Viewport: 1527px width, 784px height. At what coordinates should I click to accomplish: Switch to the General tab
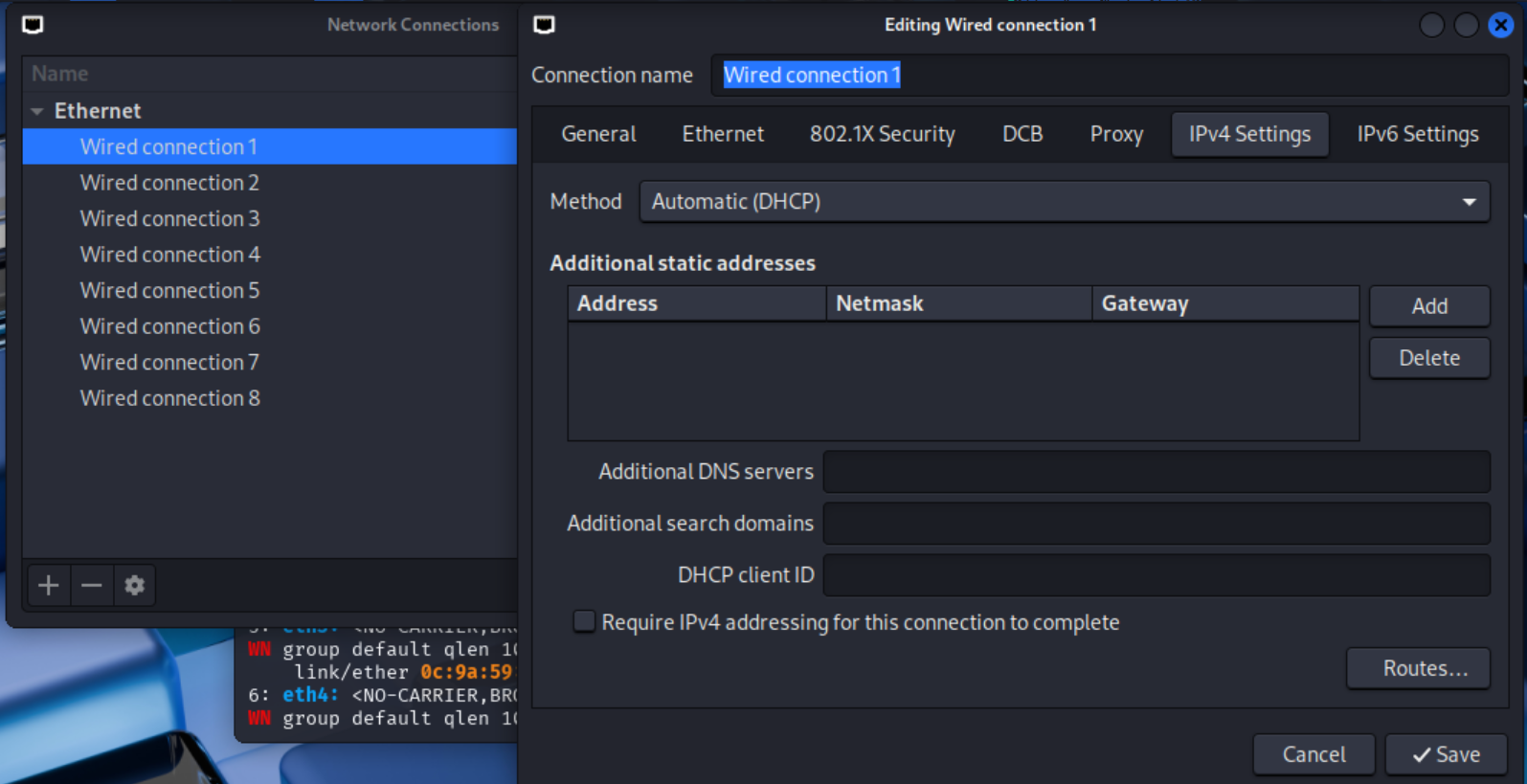[x=598, y=134]
